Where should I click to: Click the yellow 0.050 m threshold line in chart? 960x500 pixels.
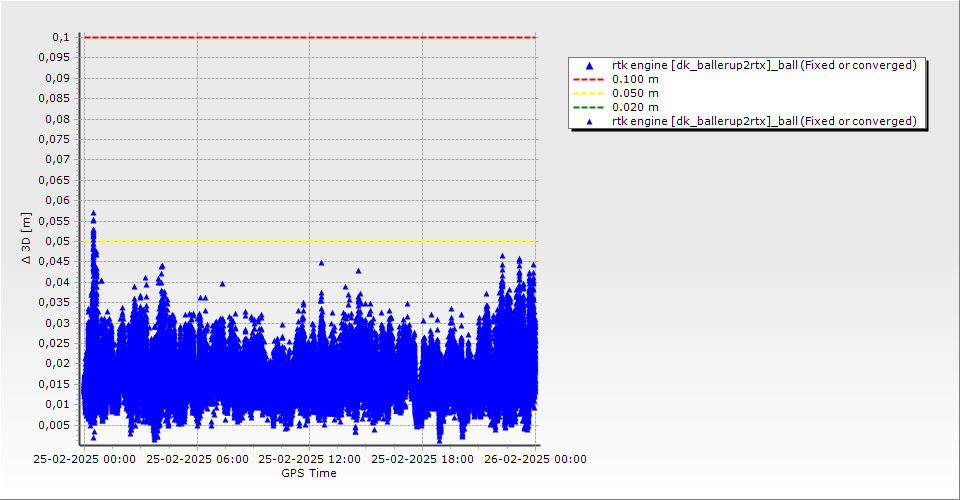point(310,242)
